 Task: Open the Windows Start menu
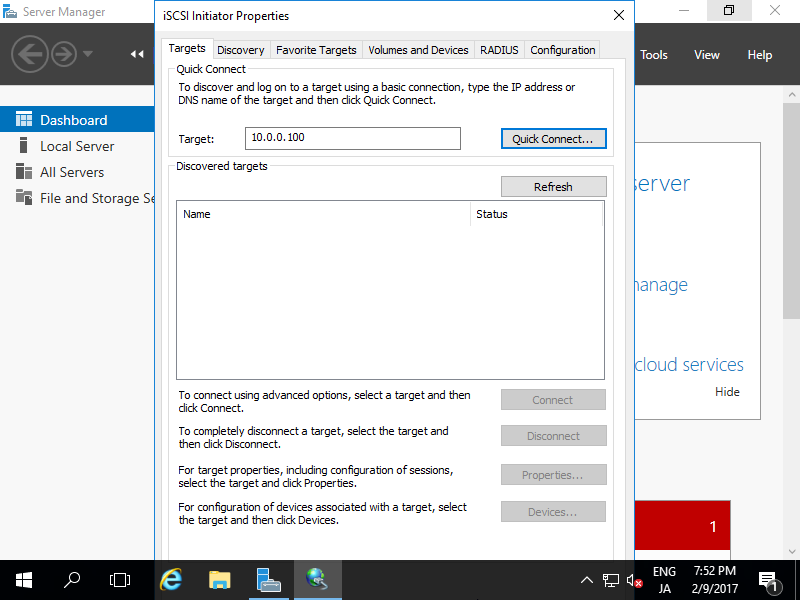[x=23, y=580]
